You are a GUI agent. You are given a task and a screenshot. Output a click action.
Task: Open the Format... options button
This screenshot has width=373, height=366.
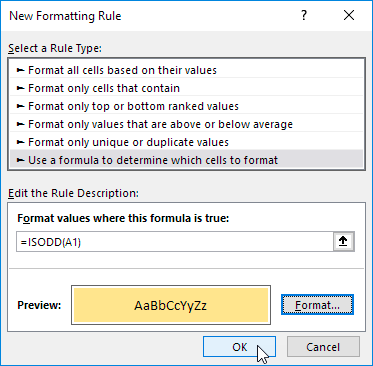(x=317, y=305)
